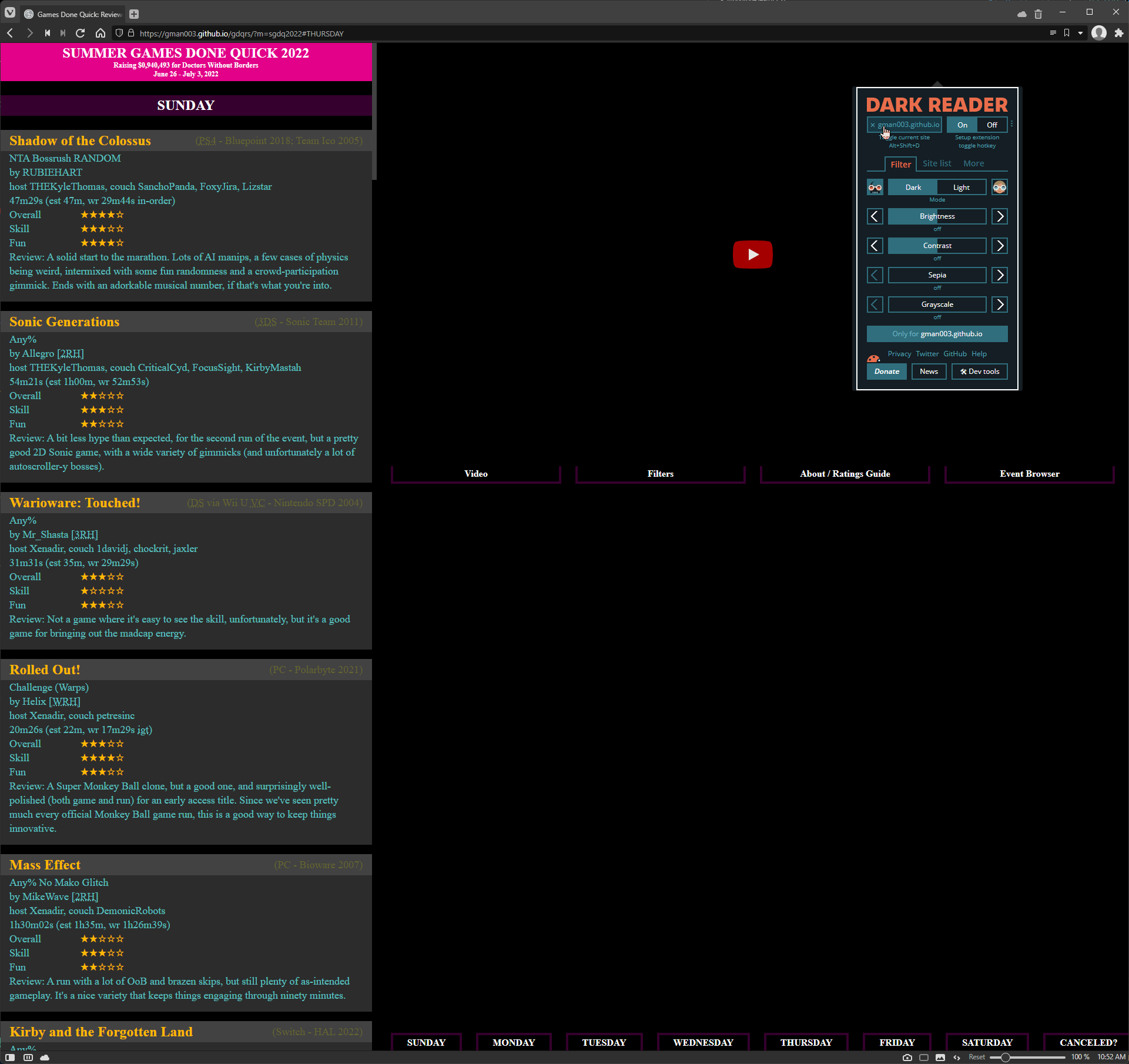
Task: Select Dark mode in Dark Reader
Action: (913, 188)
